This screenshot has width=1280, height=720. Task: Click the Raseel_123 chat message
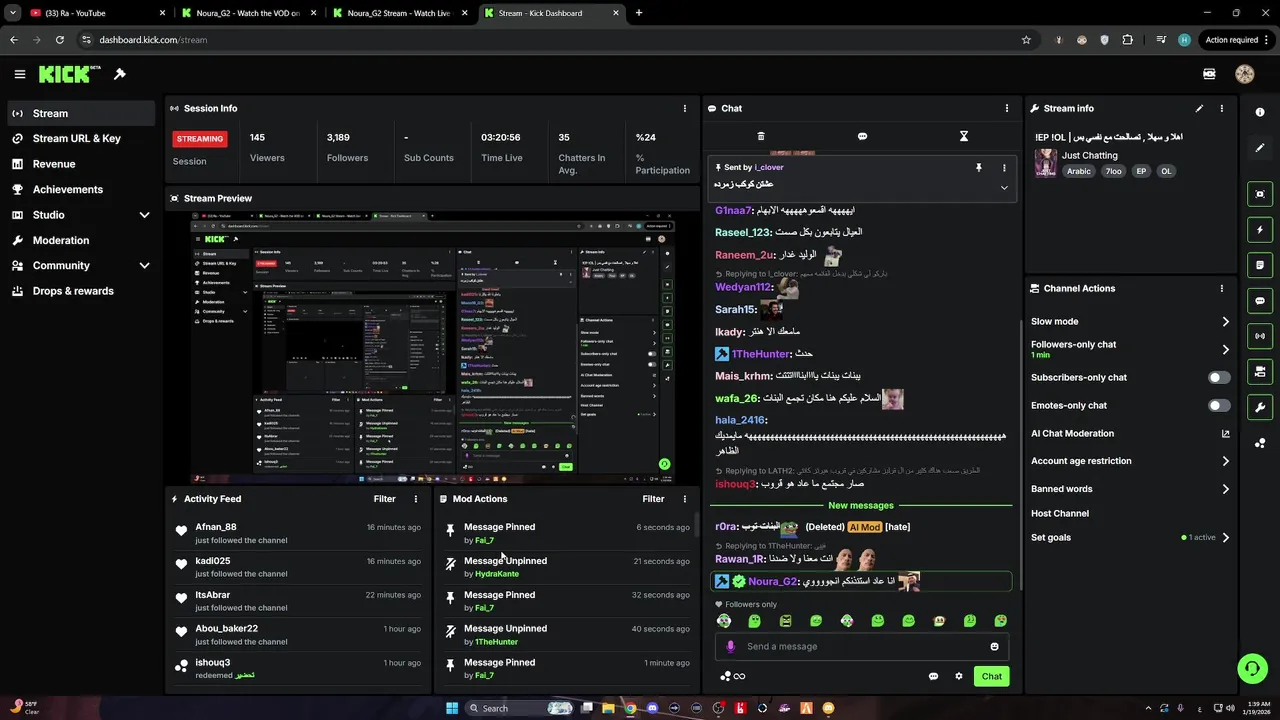789,232
